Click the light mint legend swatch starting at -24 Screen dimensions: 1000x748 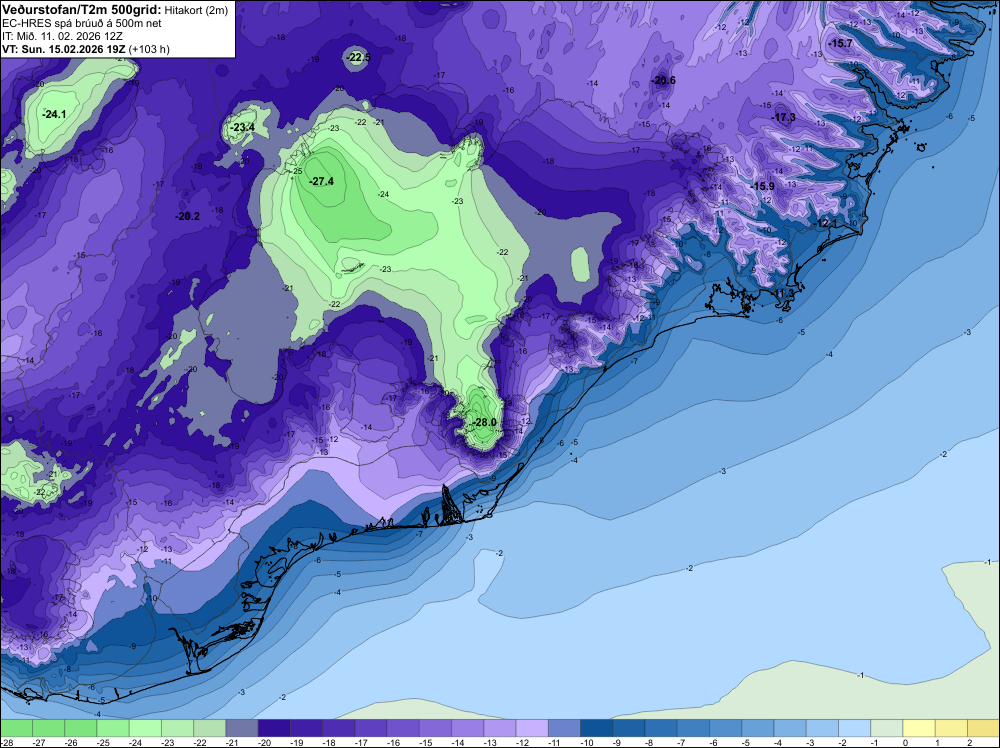(145, 728)
